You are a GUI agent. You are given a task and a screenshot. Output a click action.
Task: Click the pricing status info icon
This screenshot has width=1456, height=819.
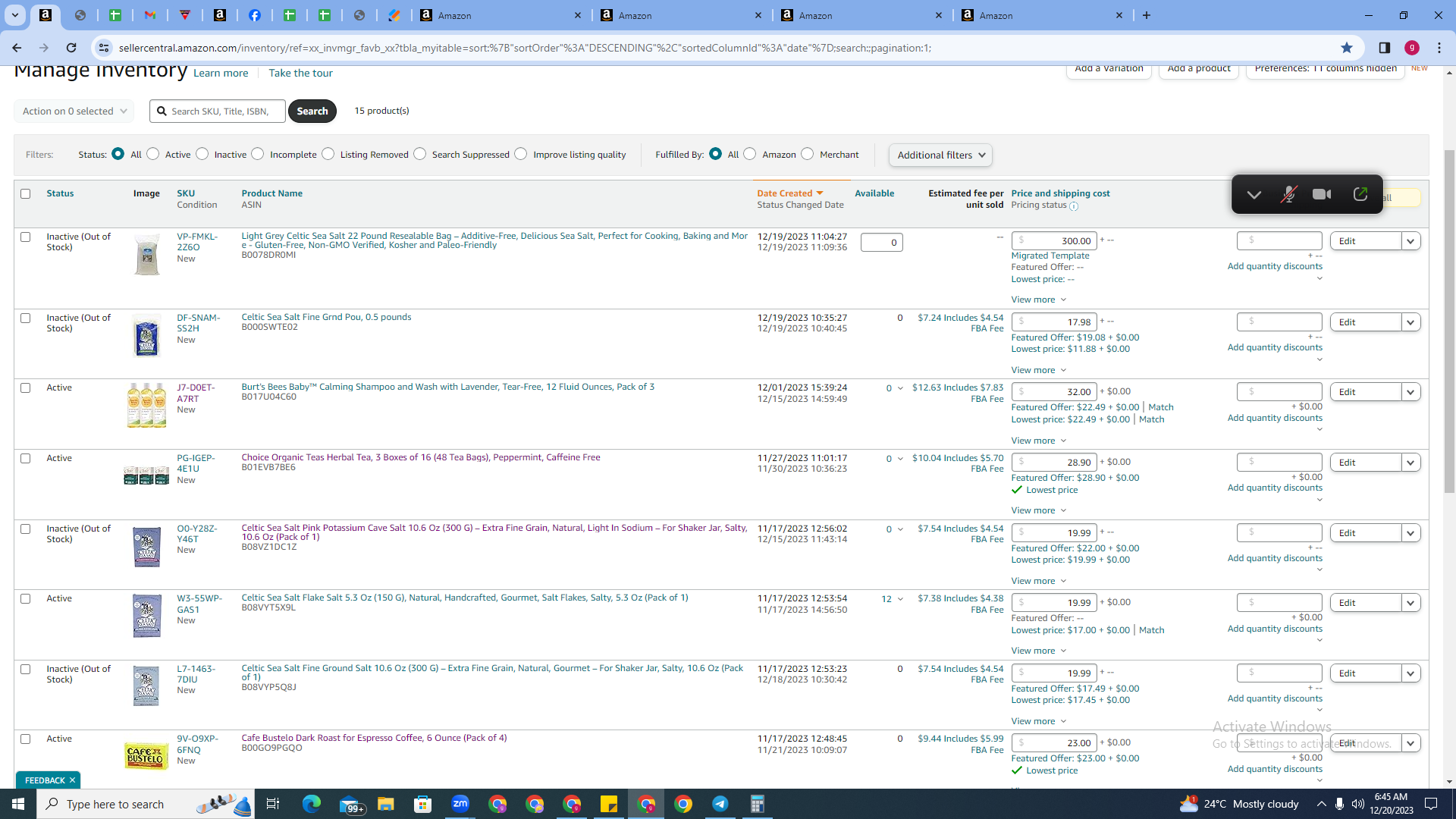1074,206
